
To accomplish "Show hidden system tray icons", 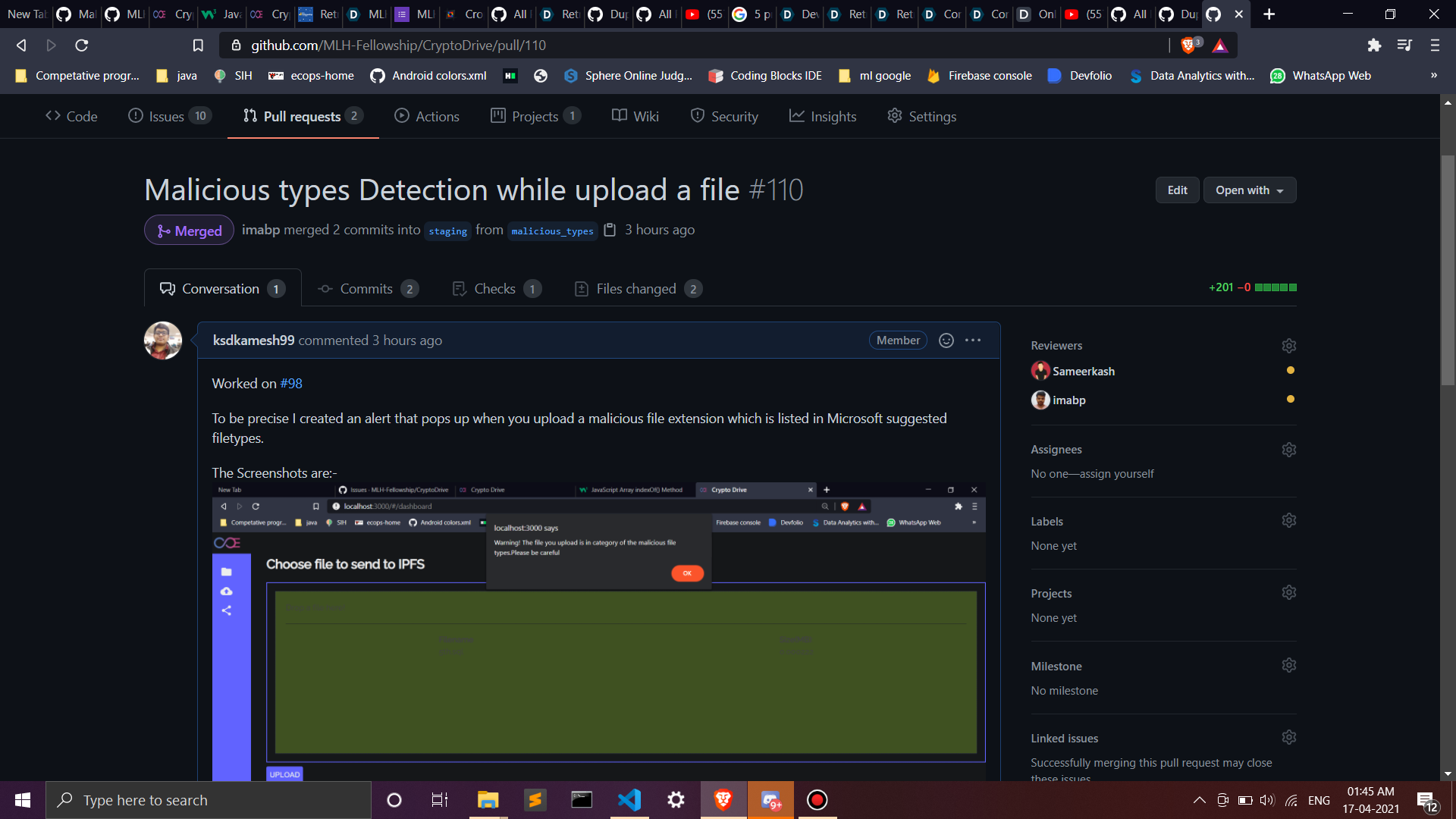I will click(x=1199, y=800).
